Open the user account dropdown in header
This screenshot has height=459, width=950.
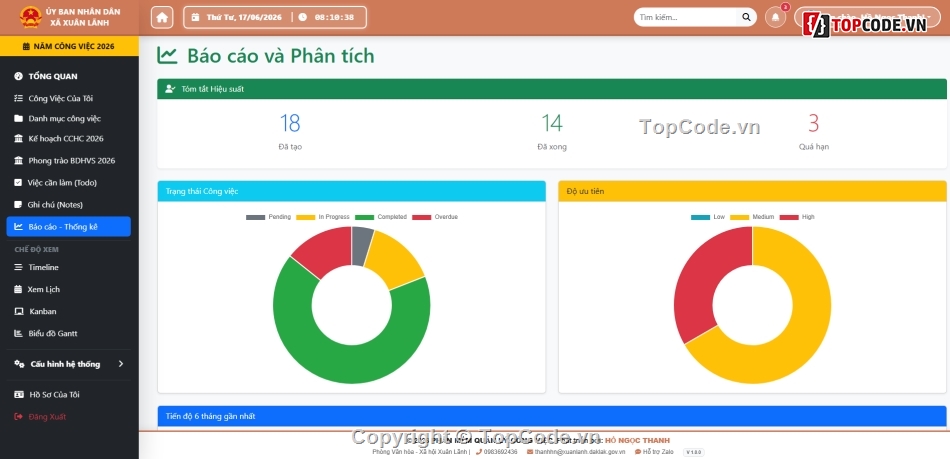(x=867, y=17)
